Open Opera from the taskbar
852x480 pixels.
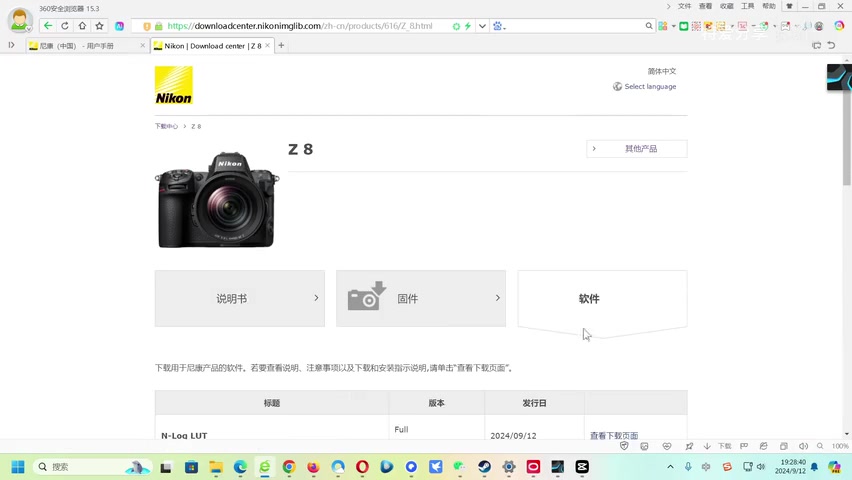tap(362, 466)
